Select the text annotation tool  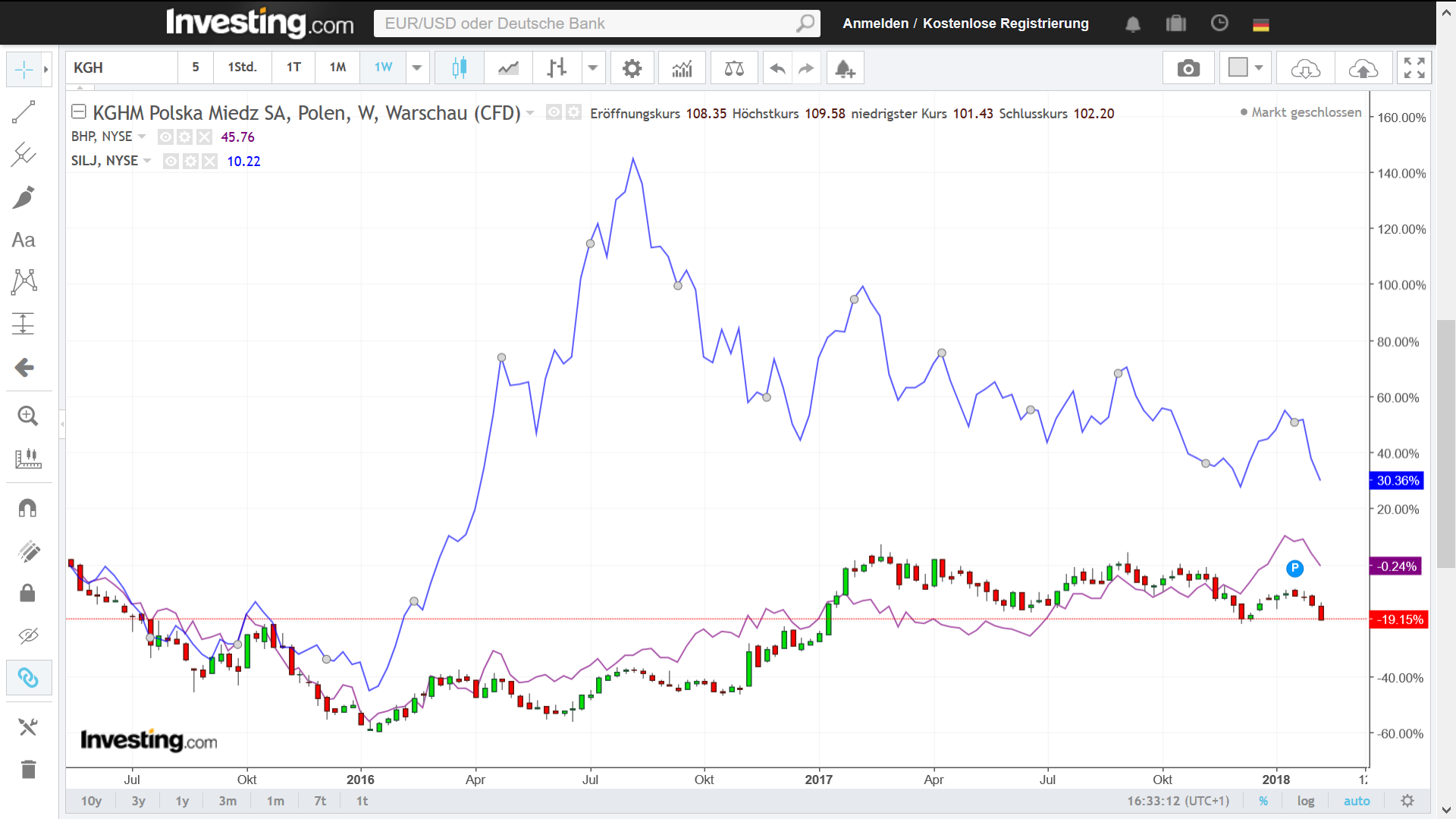[x=24, y=240]
